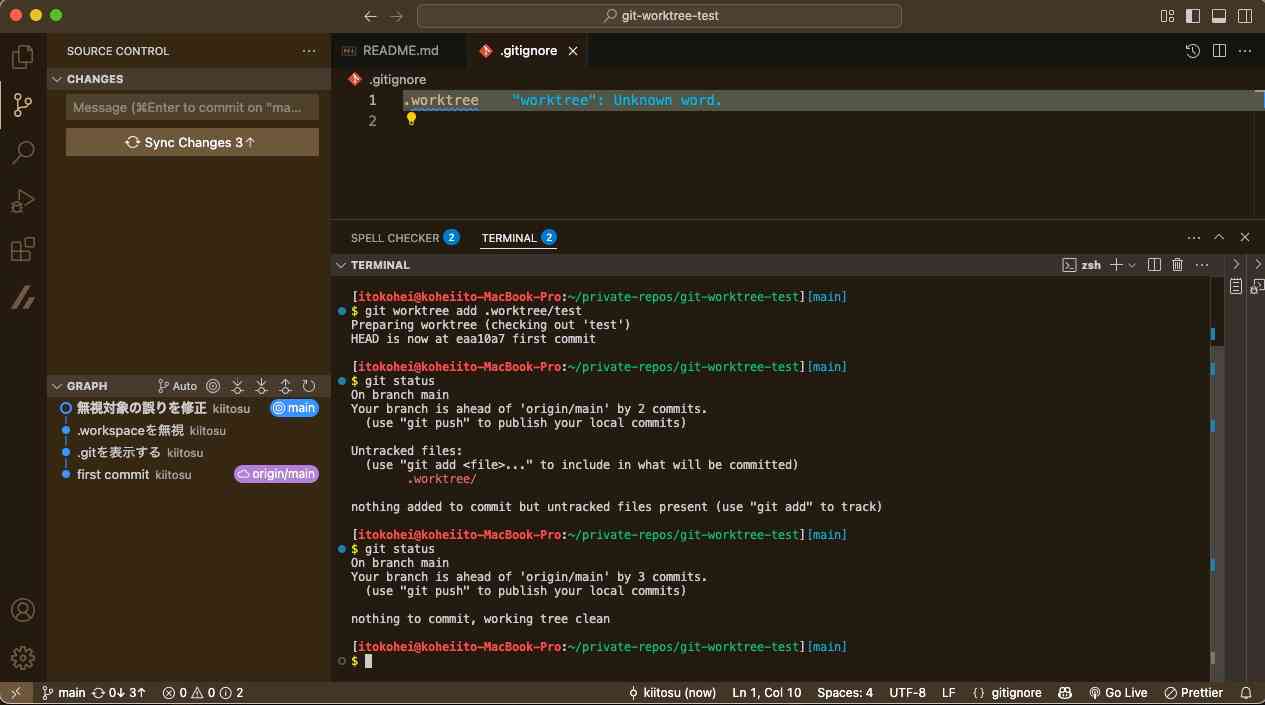Viewport: 1265px width, 705px height.
Task: Open the Manage gear settings icon
Action: point(22,657)
